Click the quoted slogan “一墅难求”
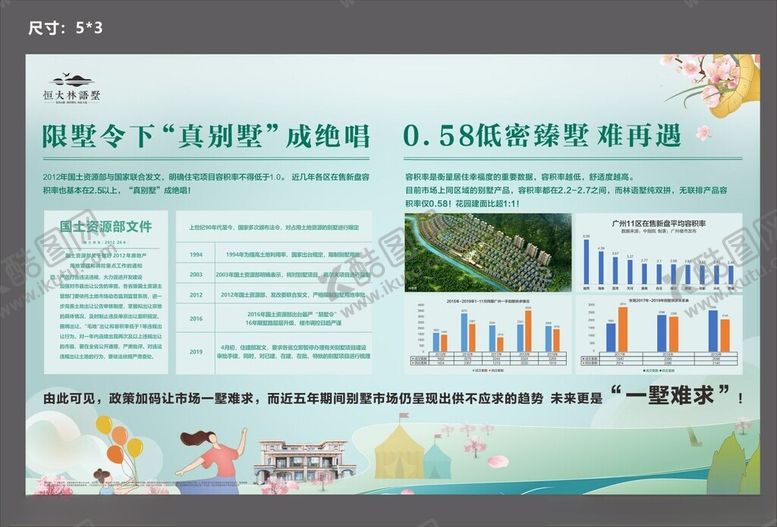Screen dimensions: 777x527 tap(671, 395)
